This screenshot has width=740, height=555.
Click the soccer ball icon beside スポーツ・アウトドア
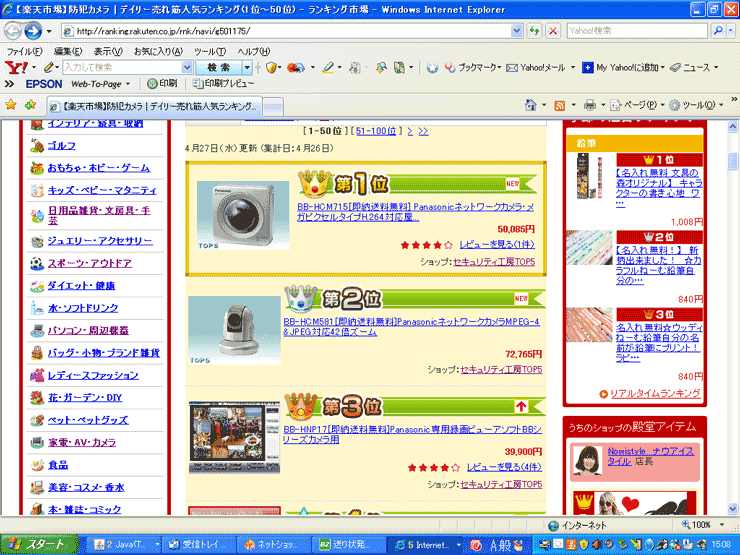click(37, 263)
